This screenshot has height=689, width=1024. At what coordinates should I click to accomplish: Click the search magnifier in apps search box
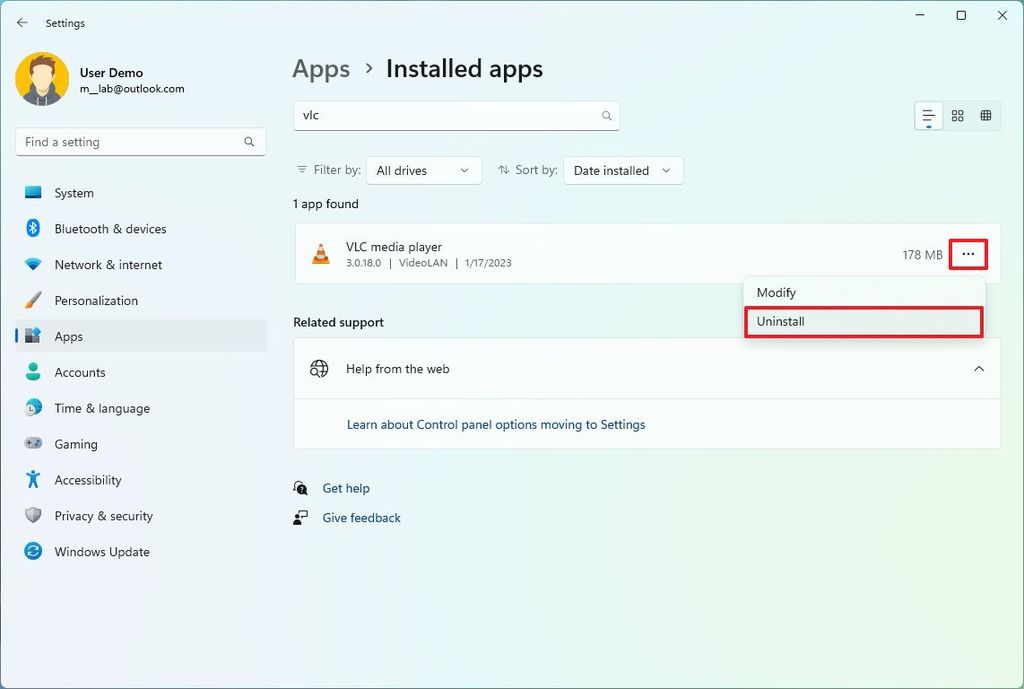(x=606, y=116)
